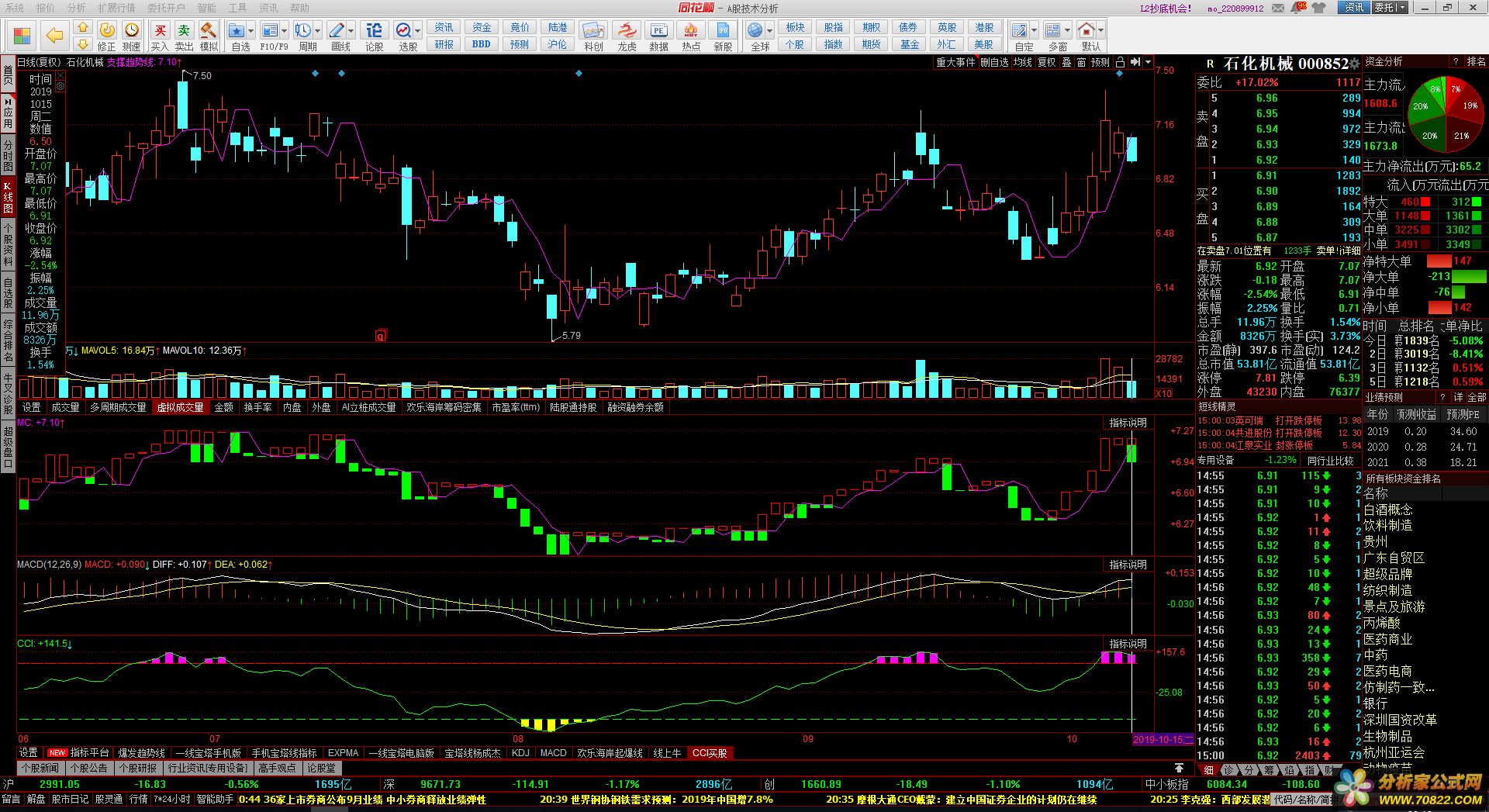Open the 分析 menu
The width and height of the screenshot is (1489, 812).
pos(76,8)
